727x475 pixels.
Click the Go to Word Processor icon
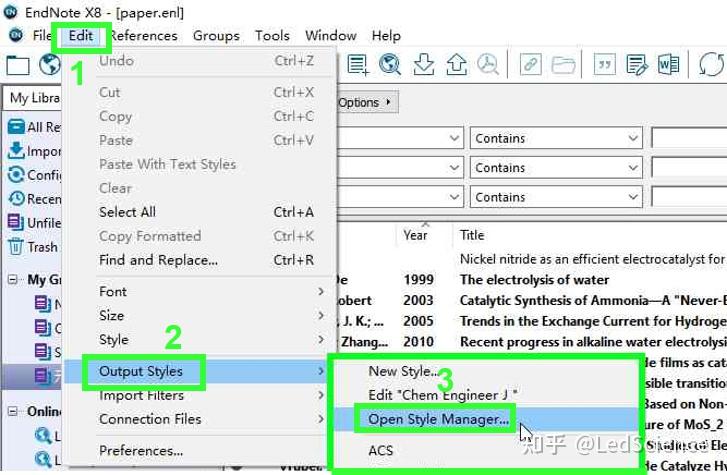pos(669,64)
